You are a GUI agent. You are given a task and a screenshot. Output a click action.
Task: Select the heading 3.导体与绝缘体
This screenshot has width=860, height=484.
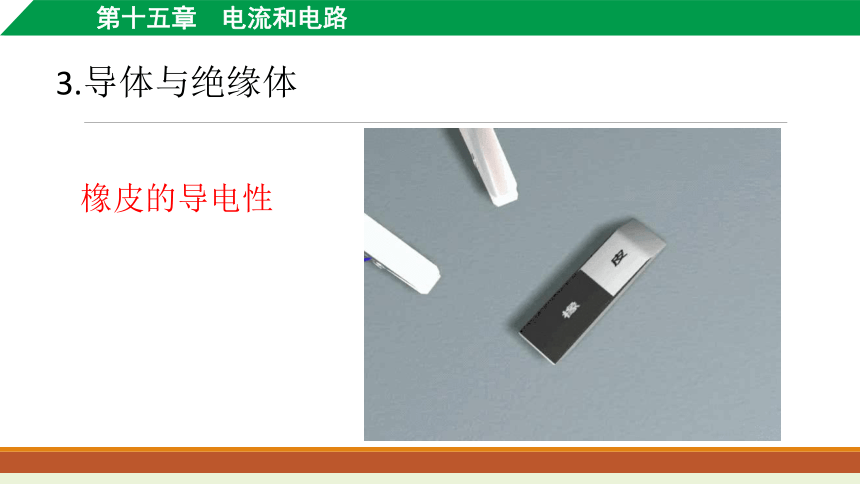[x=177, y=82]
